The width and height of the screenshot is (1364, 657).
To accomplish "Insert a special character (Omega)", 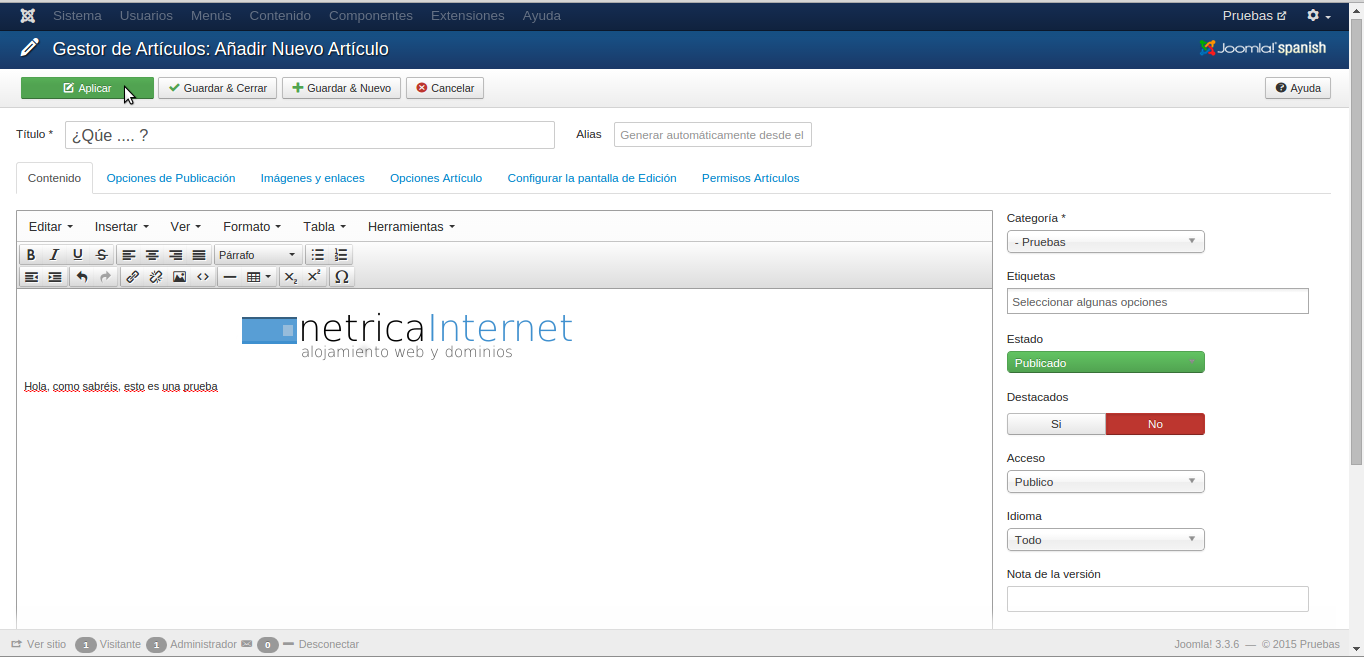I will click(342, 277).
